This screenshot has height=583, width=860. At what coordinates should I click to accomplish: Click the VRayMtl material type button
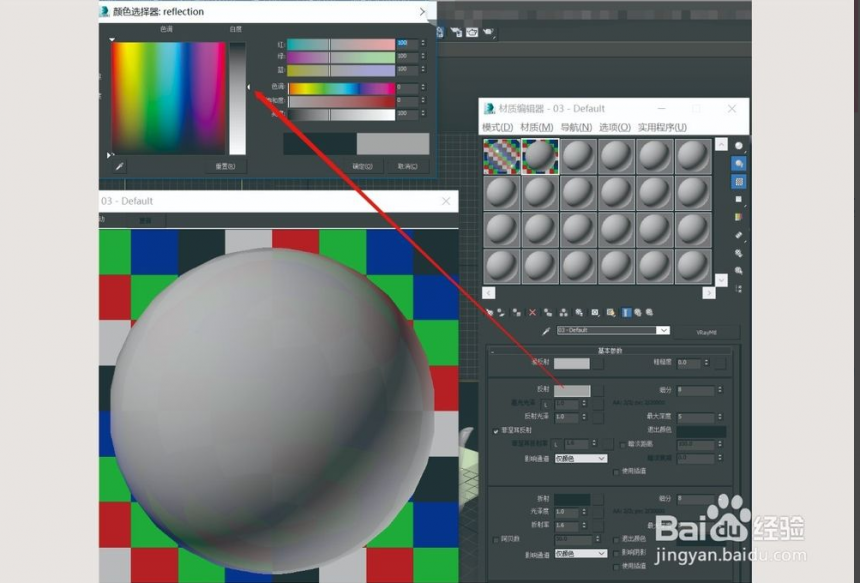706,332
